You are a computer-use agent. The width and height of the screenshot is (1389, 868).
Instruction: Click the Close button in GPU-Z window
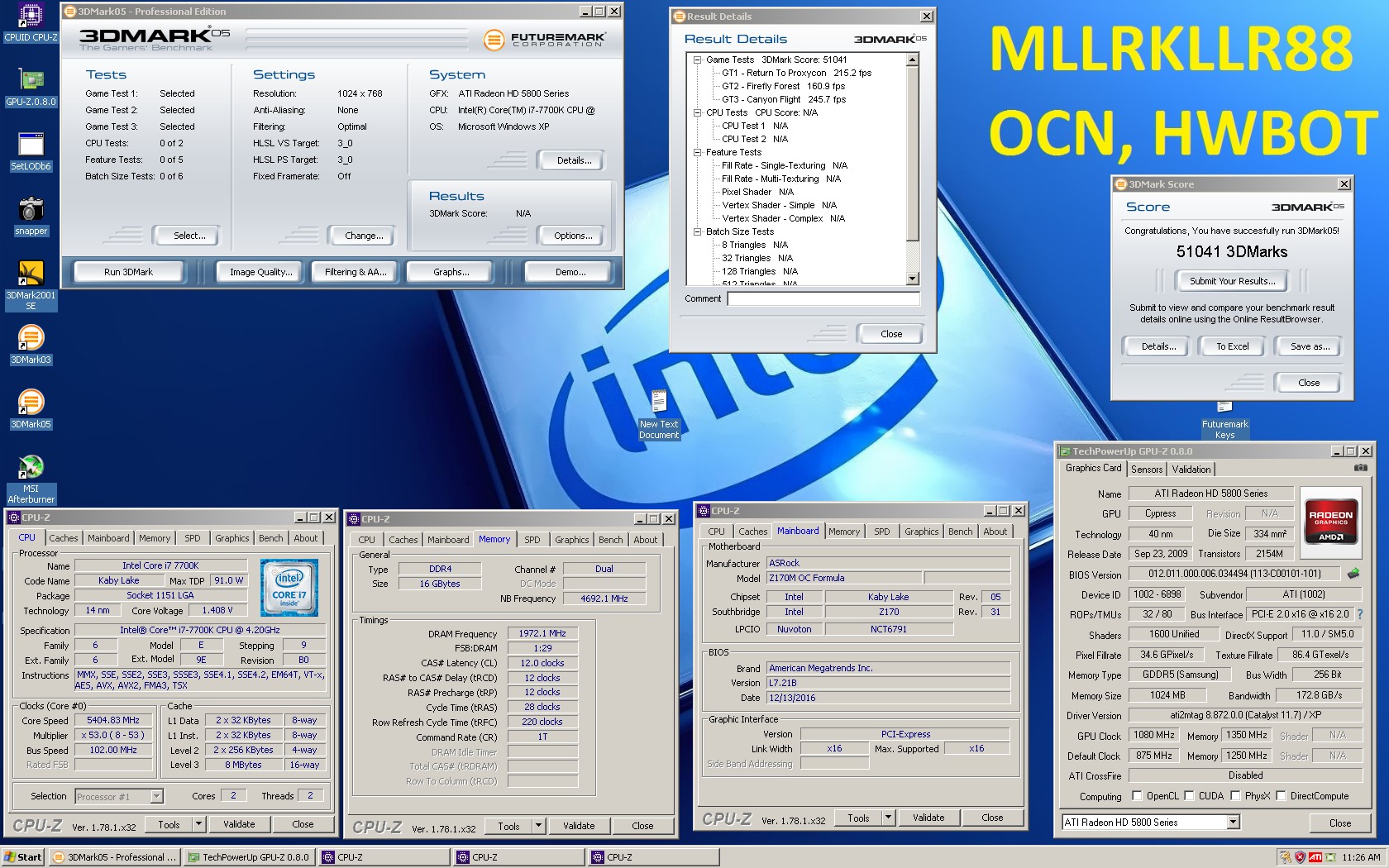[x=1339, y=823]
